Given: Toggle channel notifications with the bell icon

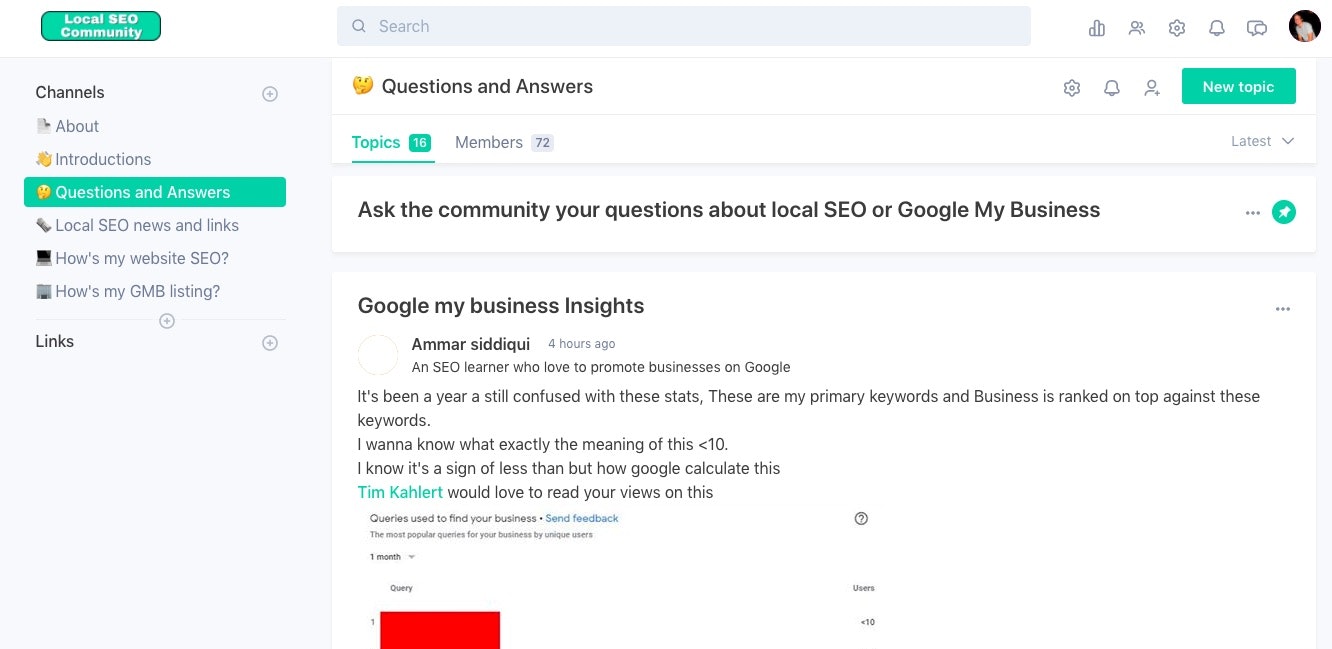Looking at the screenshot, I should pyautogui.click(x=1111, y=87).
